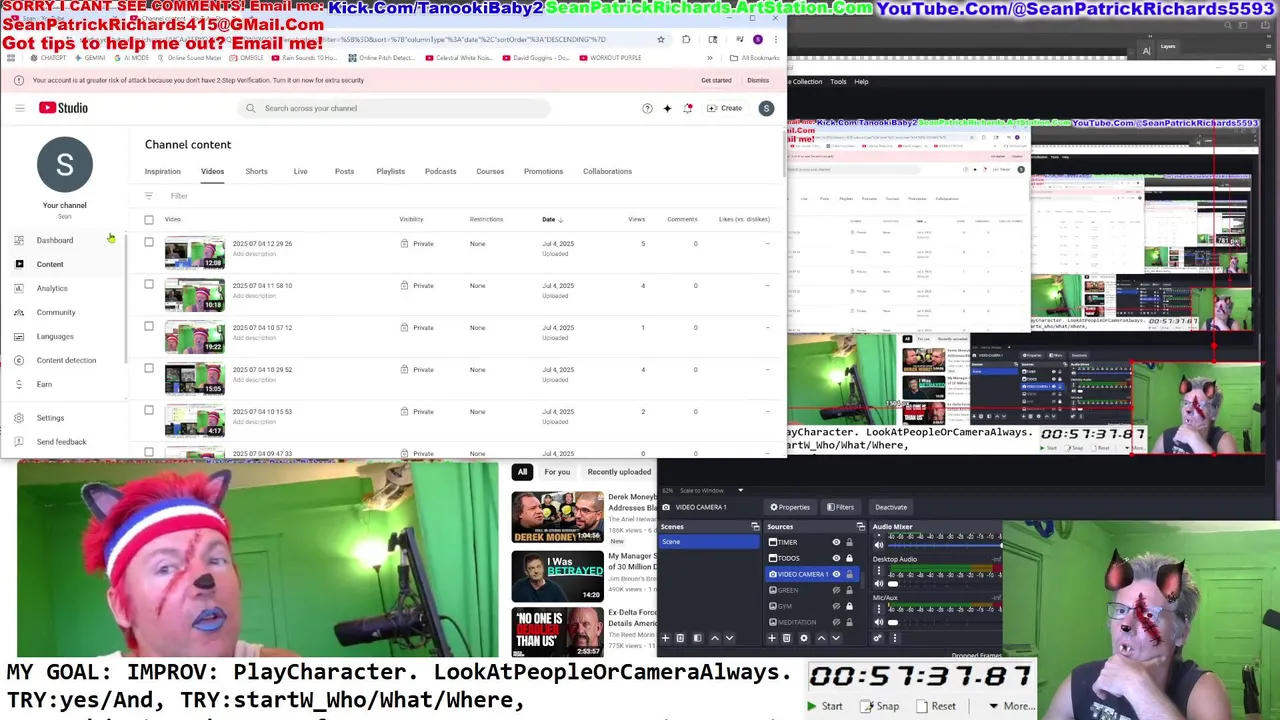Switch to the Podcasts tab
This screenshot has width=1280, height=720.
coord(440,171)
